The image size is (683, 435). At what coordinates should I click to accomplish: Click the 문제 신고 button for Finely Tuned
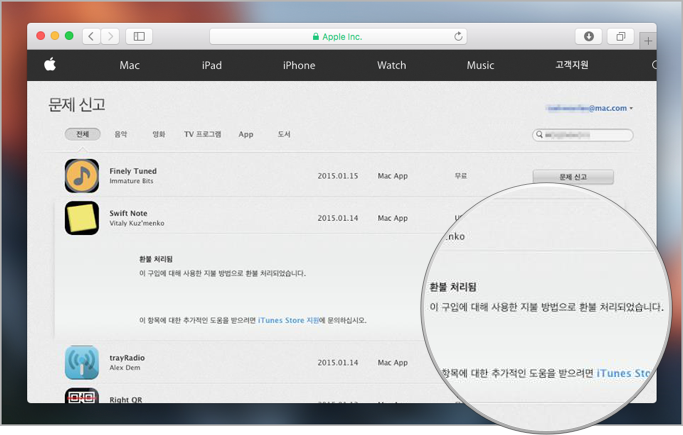click(573, 177)
